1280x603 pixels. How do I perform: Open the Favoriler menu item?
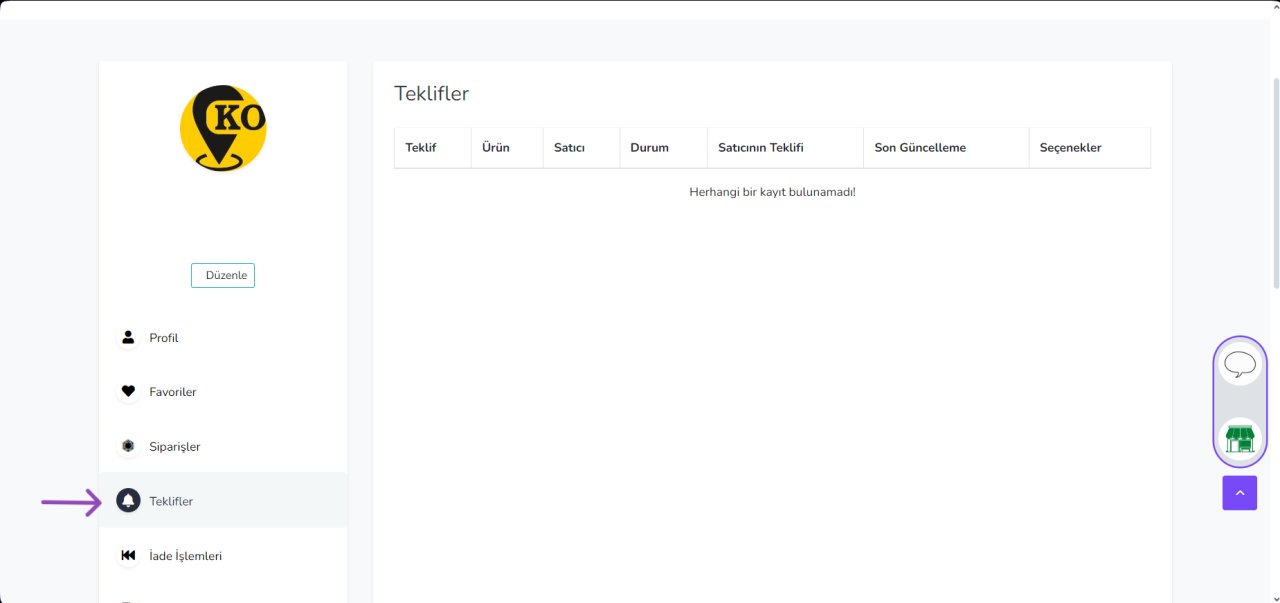[x=223, y=392]
